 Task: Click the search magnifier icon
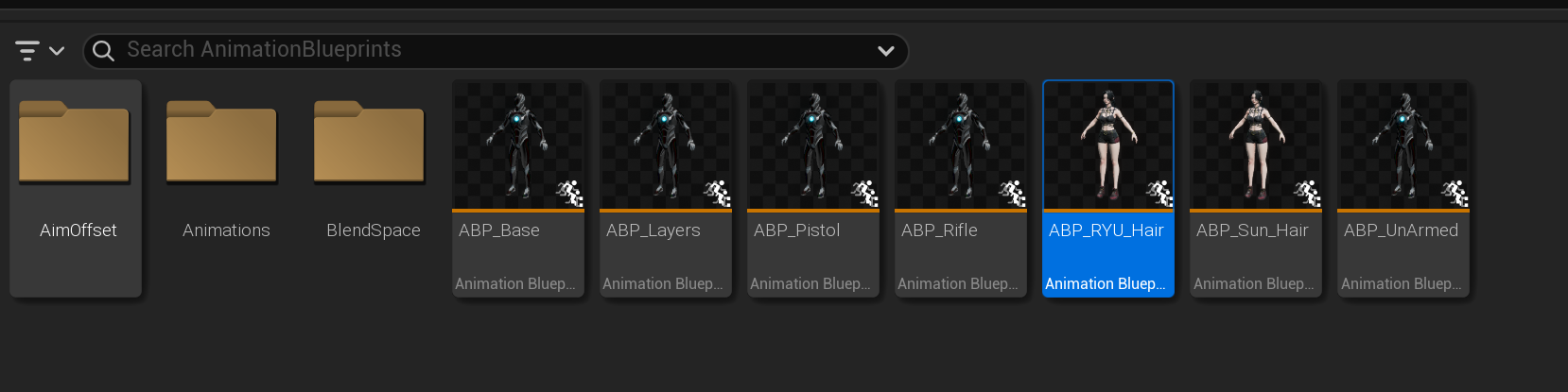[103, 51]
